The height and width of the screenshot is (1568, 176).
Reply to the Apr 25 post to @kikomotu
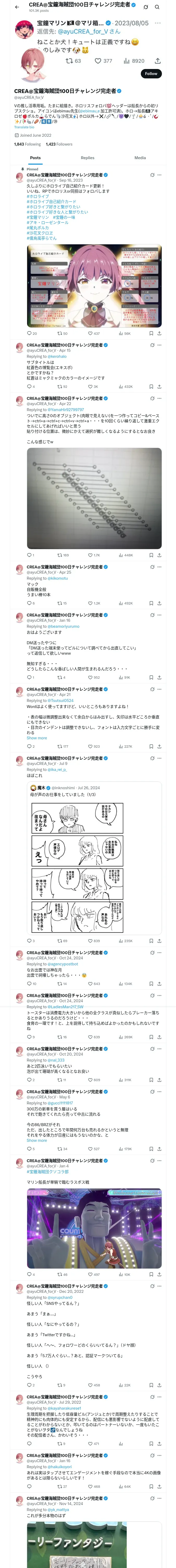(x=29, y=603)
